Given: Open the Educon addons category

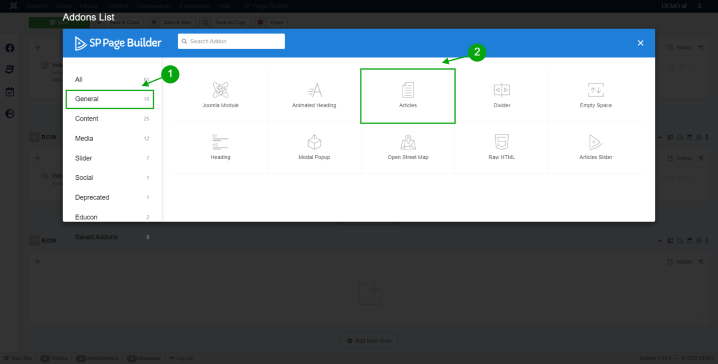Looking at the screenshot, I should pyautogui.click(x=112, y=217).
